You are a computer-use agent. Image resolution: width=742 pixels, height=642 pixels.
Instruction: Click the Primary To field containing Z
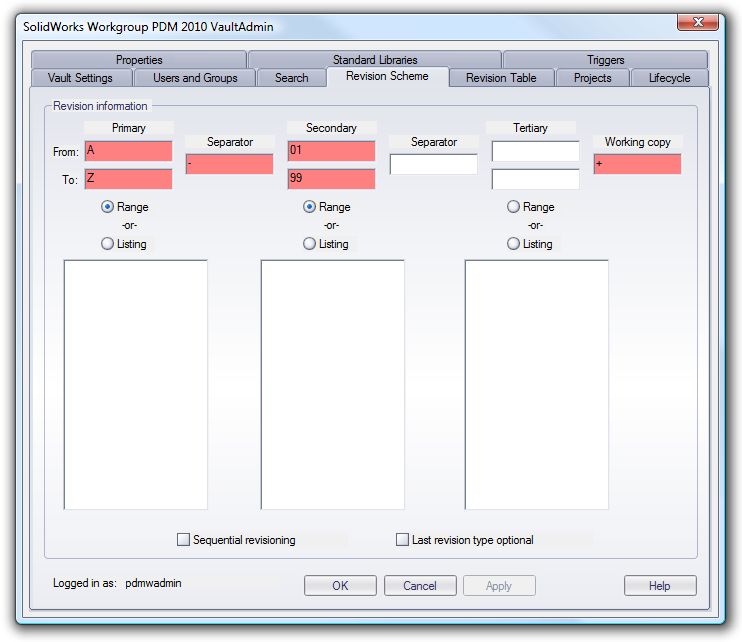click(128, 179)
